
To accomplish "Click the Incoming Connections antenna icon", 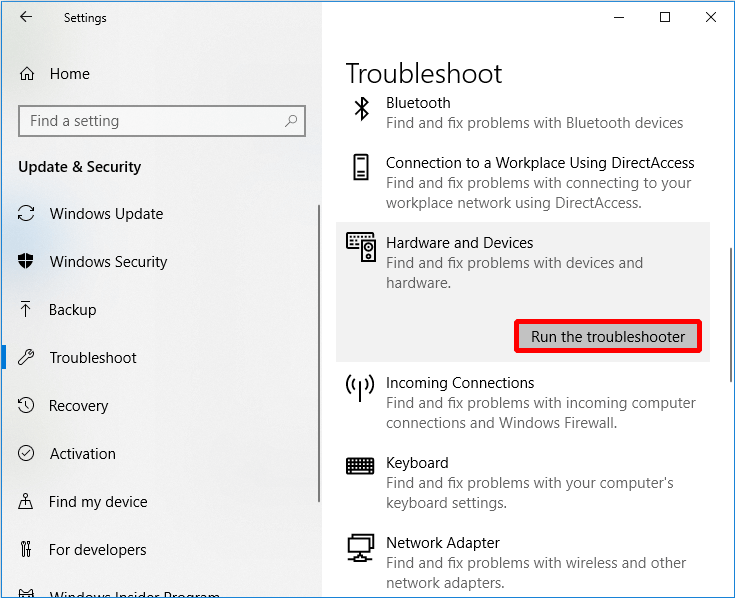I will pyautogui.click(x=360, y=387).
